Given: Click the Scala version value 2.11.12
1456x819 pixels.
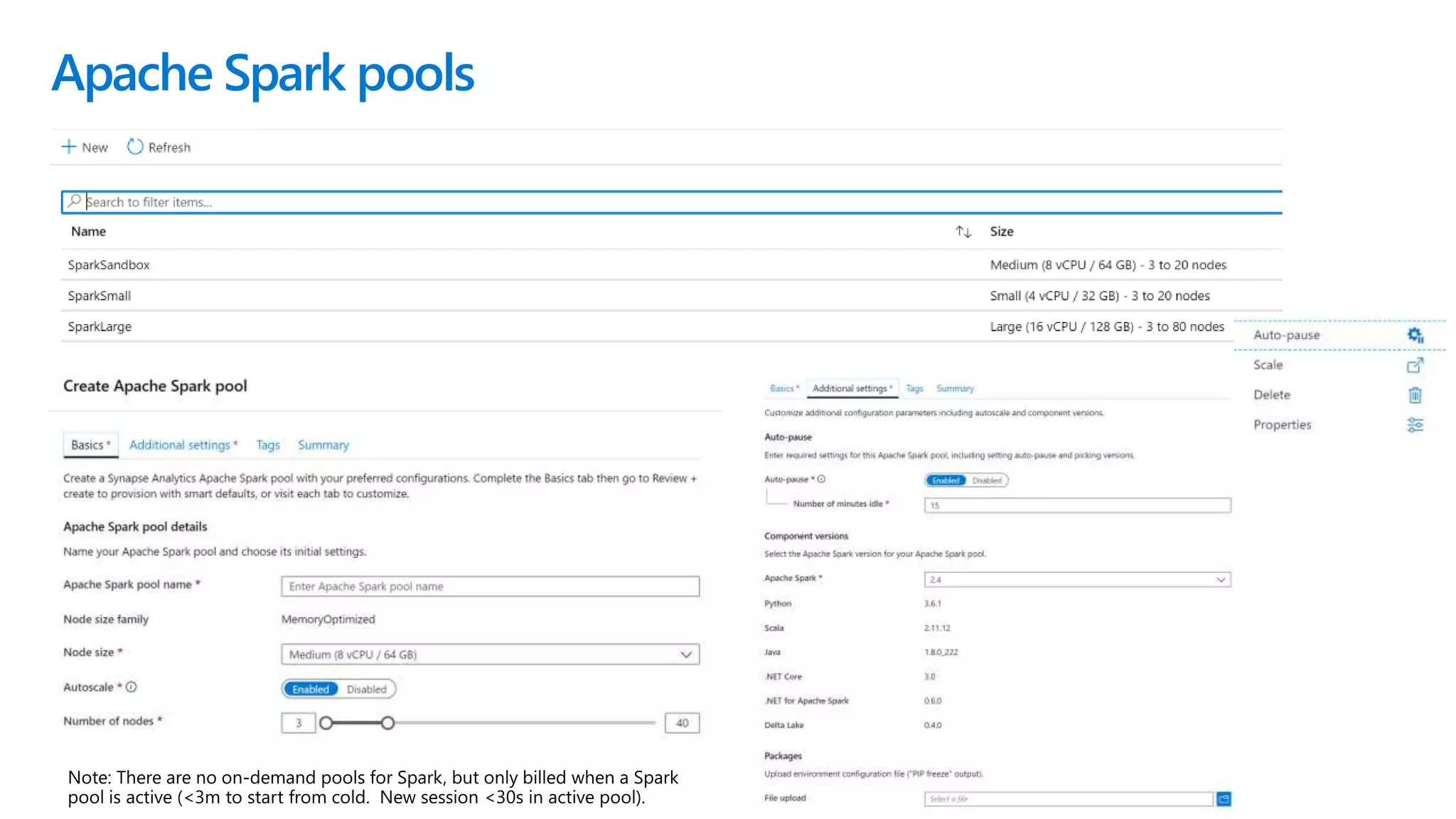Looking at the screenshot, I should [937, 628].
